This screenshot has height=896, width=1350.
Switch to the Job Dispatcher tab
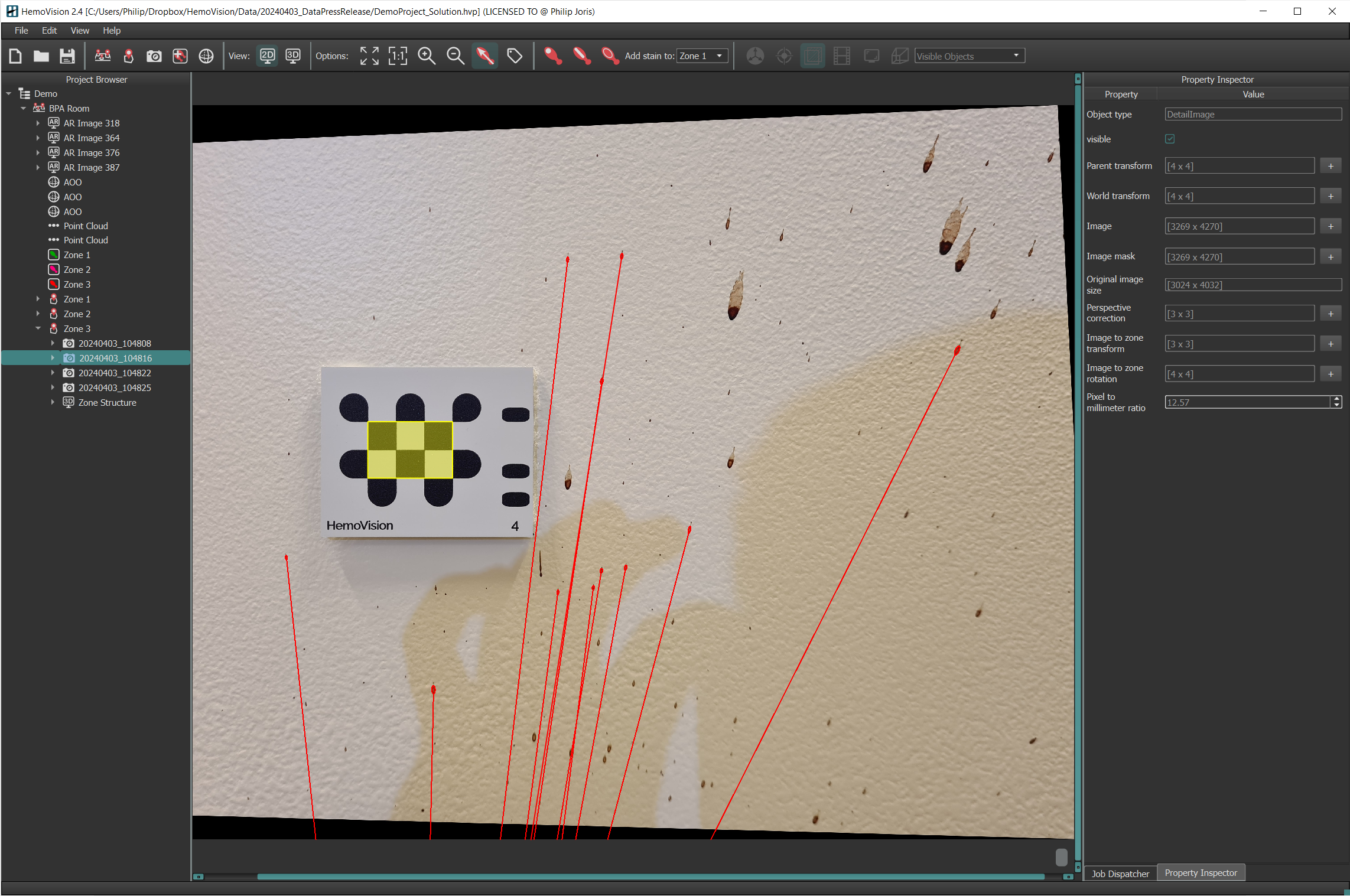click(x=1120, y=874)
